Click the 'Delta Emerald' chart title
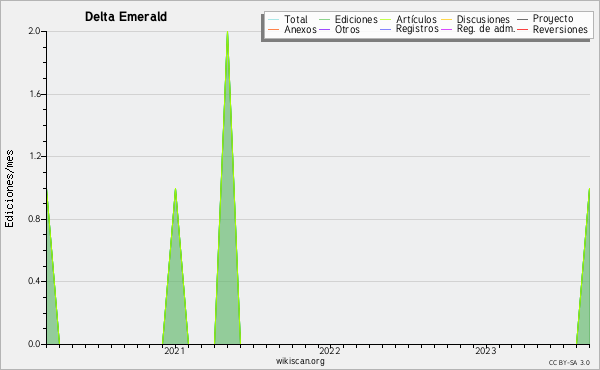The width and height of the screenshot is (600, 370). tap(126, 17)
